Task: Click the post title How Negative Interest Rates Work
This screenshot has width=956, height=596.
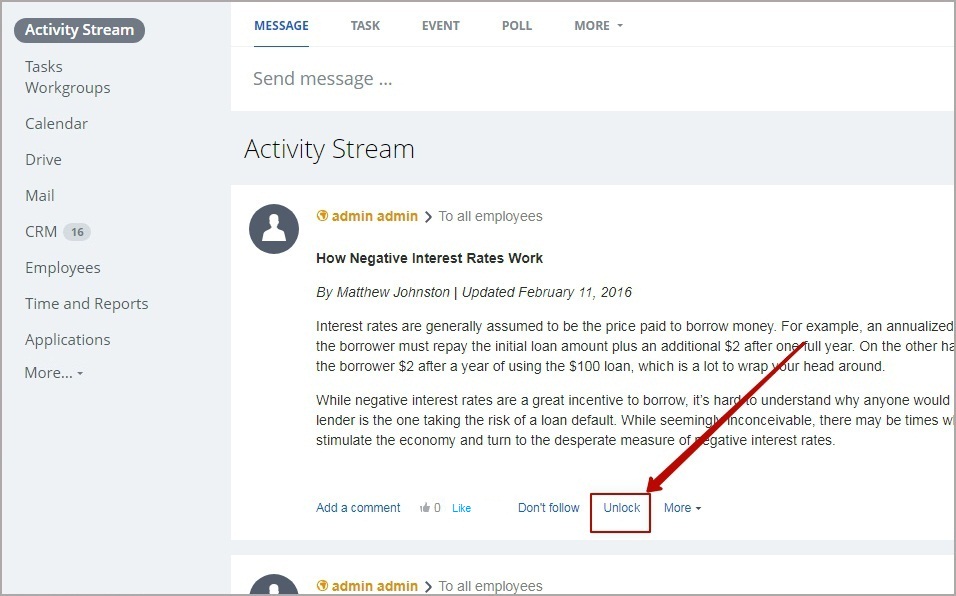Action: tap(429, 258)
